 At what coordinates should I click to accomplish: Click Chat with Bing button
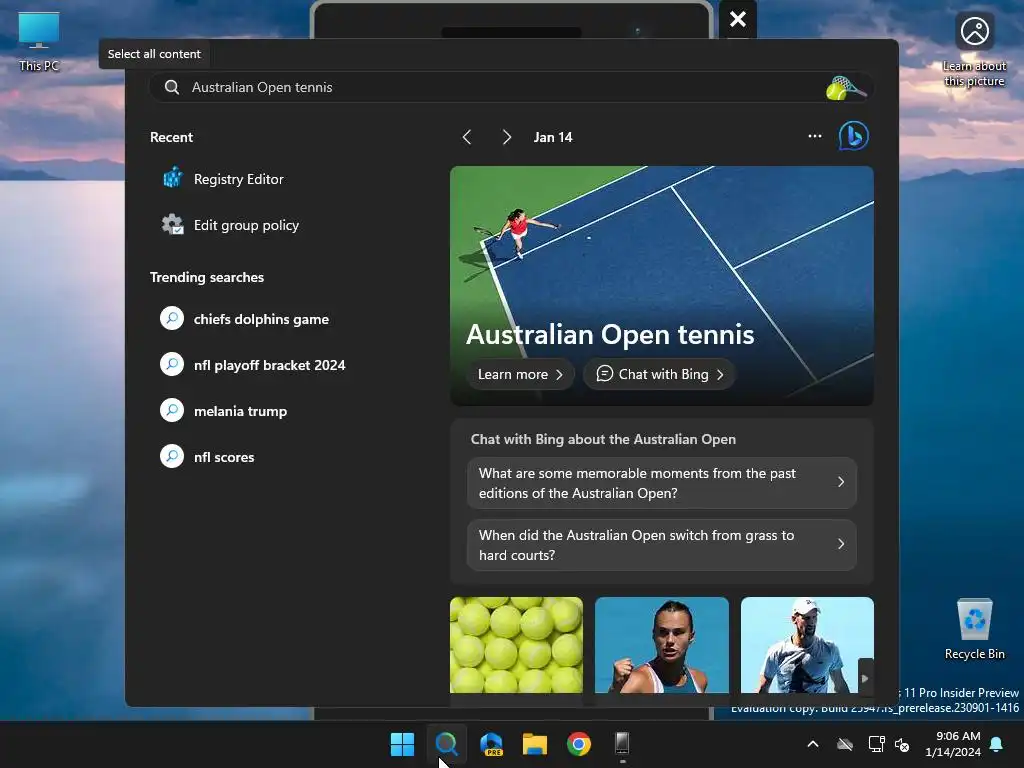tap(660, 374)
